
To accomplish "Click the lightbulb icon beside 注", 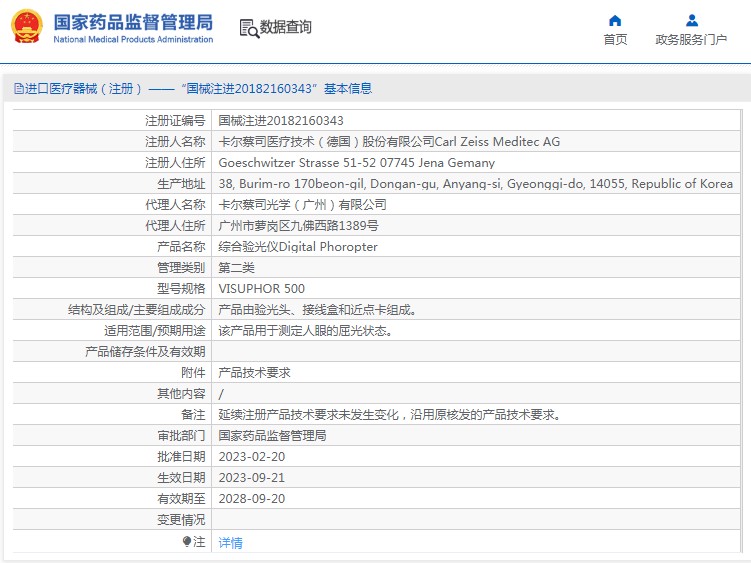I will pos(187,541).
